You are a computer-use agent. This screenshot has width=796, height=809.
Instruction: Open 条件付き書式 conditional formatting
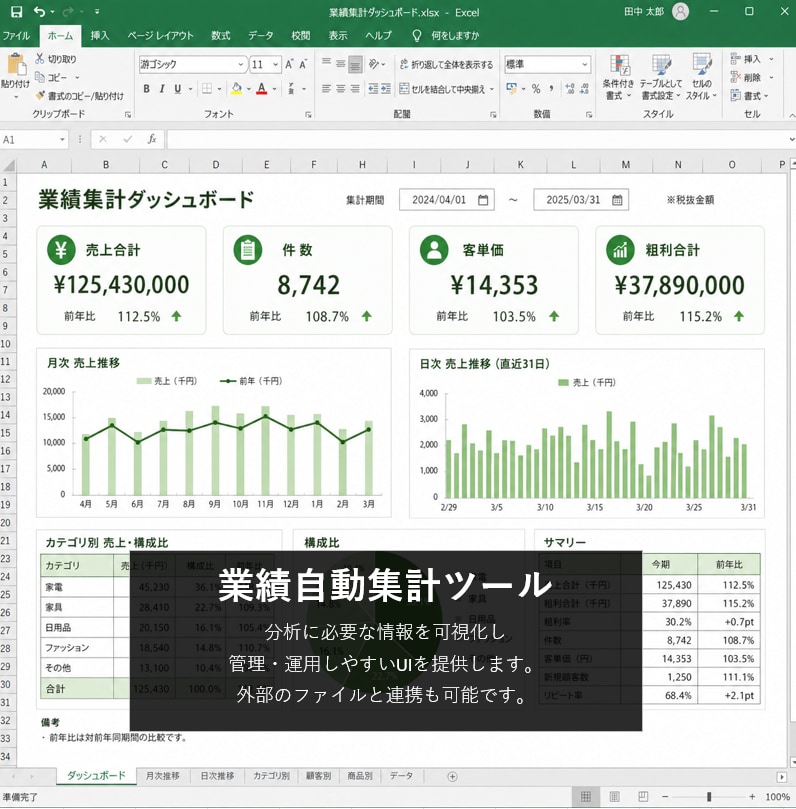coord(618,77)
